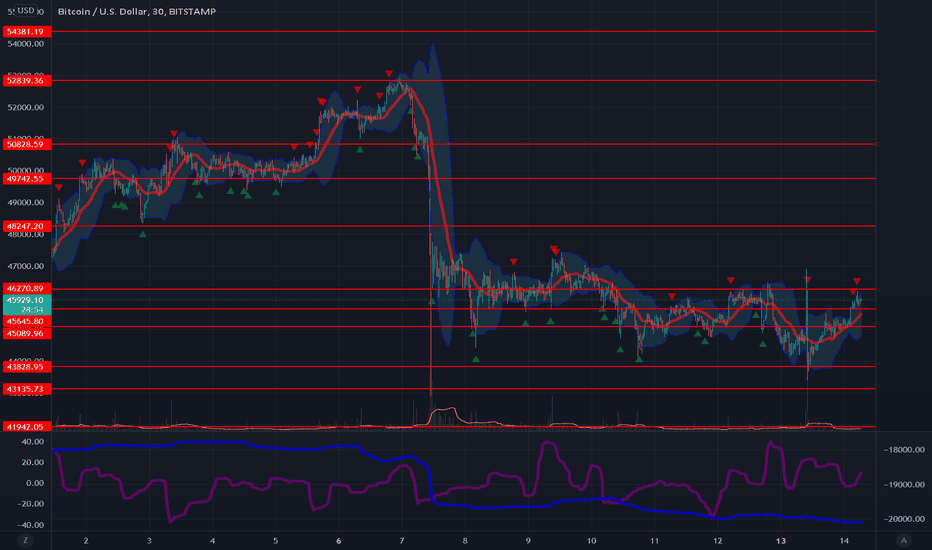Click date label 8 on time axis
The height and width of the screenshot is (550, 932).
point(465,540)
